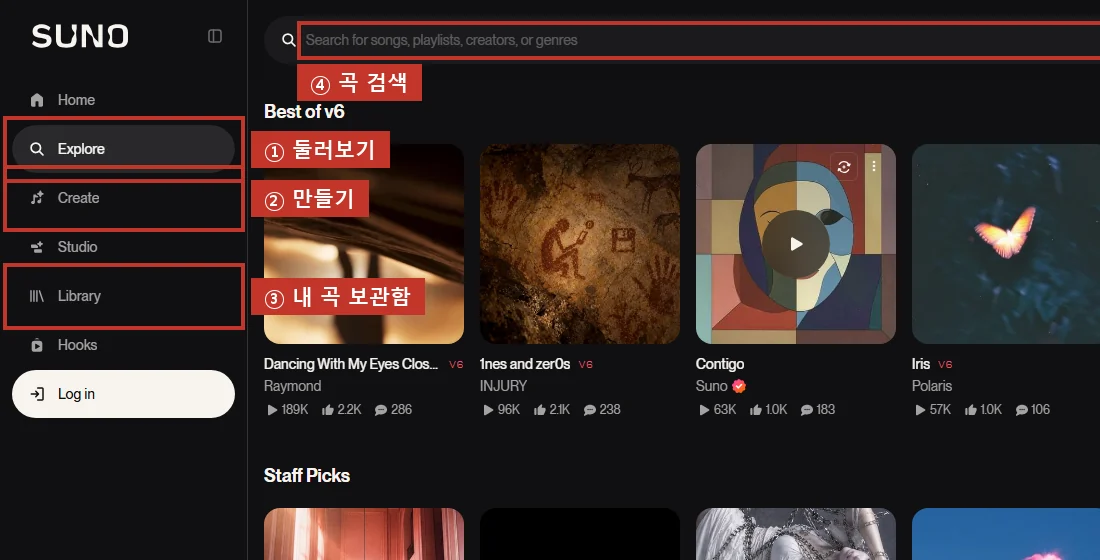Click the Create music note icon
Screen dimensions: 1100x560
[37, 198]
